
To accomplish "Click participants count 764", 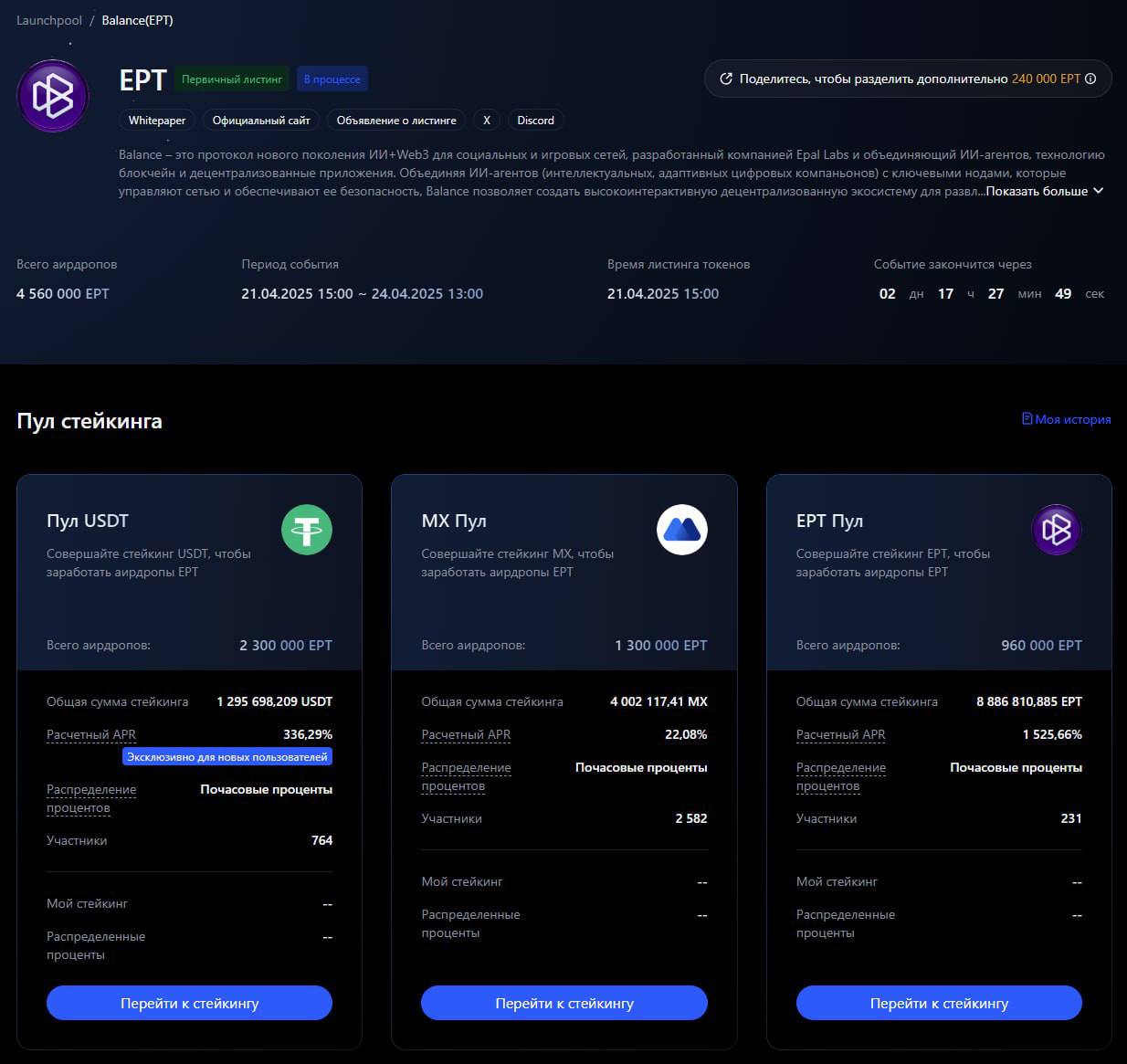I will tap(321, 840).
